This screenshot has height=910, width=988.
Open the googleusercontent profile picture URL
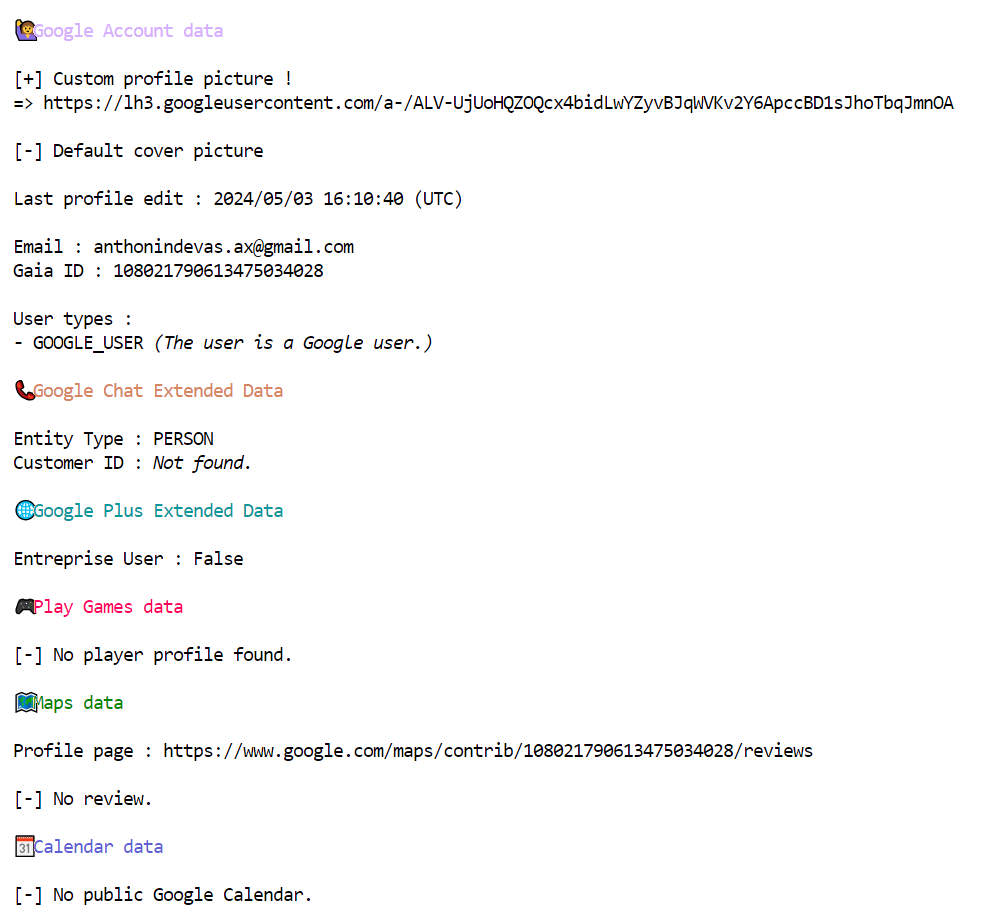[498, 103]
